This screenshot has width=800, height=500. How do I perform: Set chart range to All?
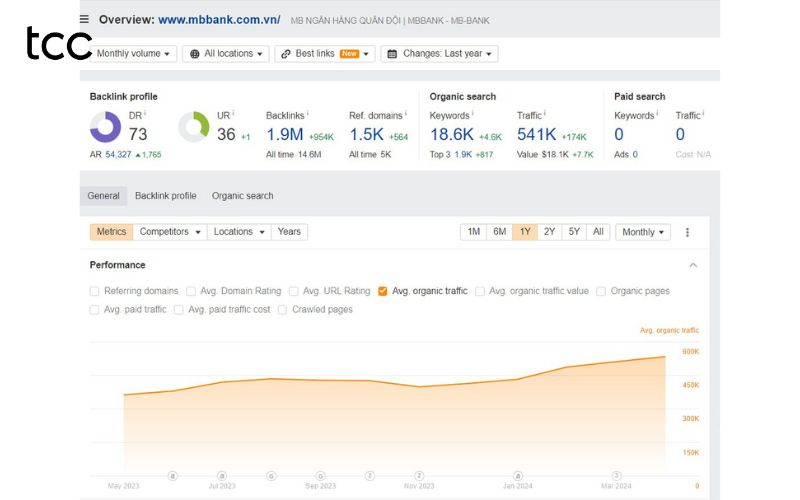(x=598, y=232)
